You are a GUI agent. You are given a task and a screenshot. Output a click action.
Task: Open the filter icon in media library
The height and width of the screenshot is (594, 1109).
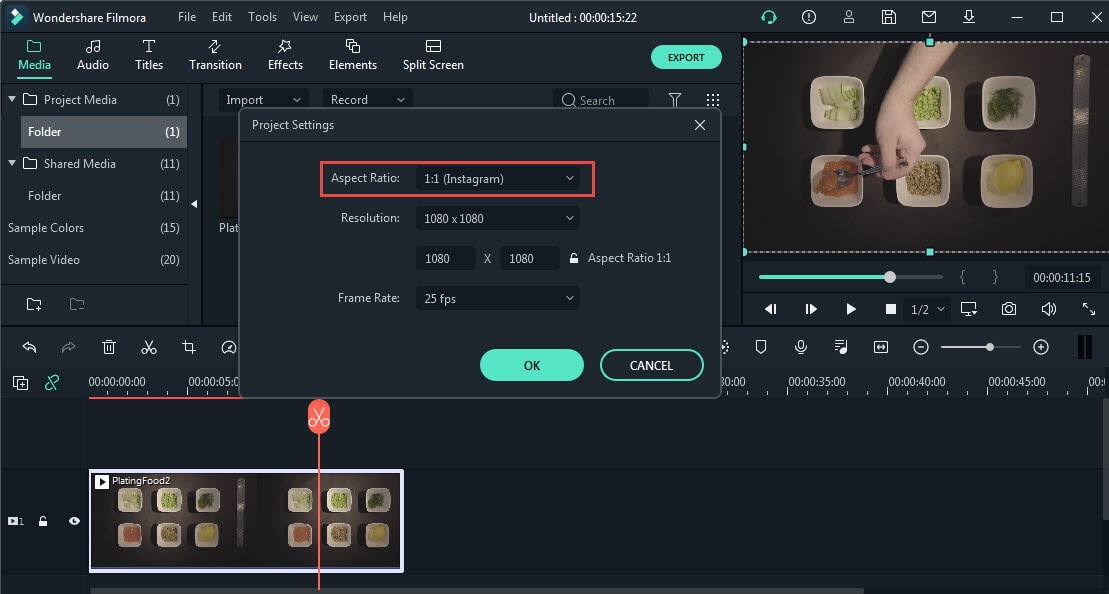coord(675,100)
